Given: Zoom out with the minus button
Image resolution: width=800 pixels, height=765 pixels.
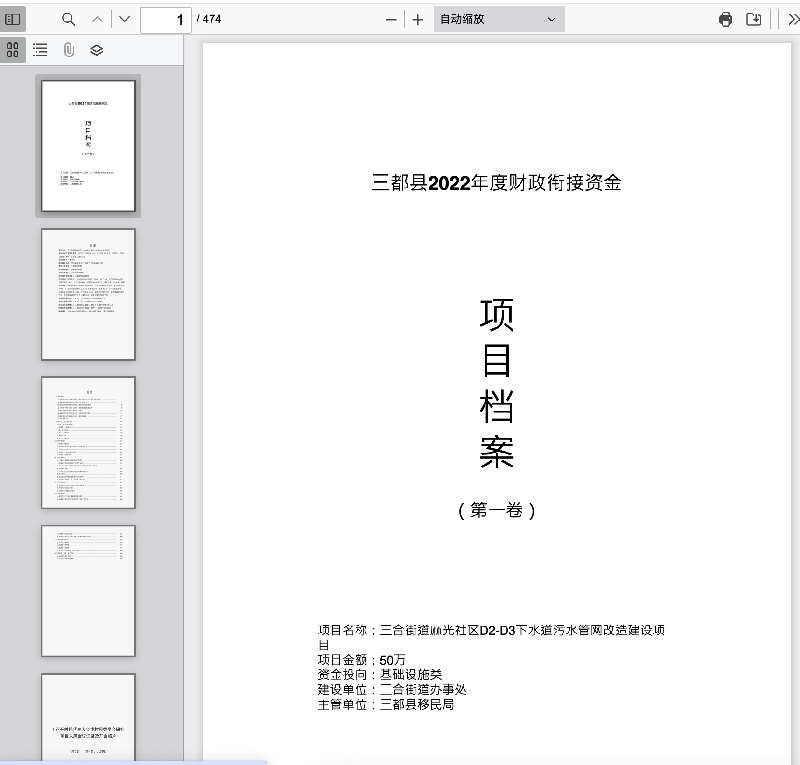Looking at the screenshot, I should (x=391, y=20).
